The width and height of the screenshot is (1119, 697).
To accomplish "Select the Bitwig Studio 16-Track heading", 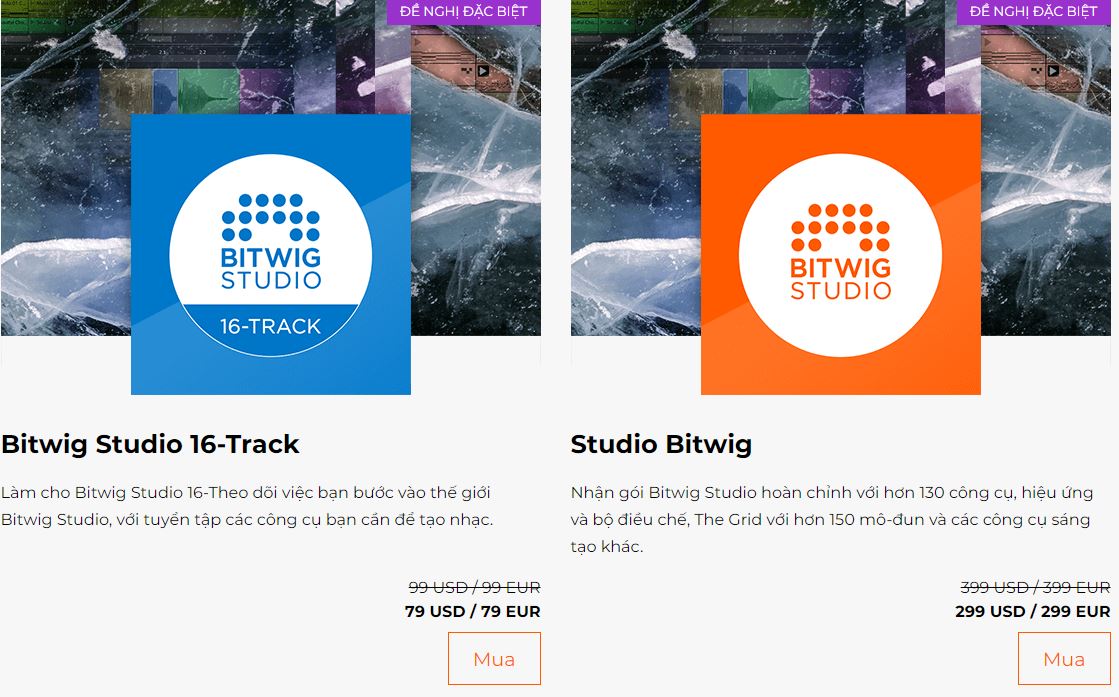I will pyautogui.click(x=151, y=444).
